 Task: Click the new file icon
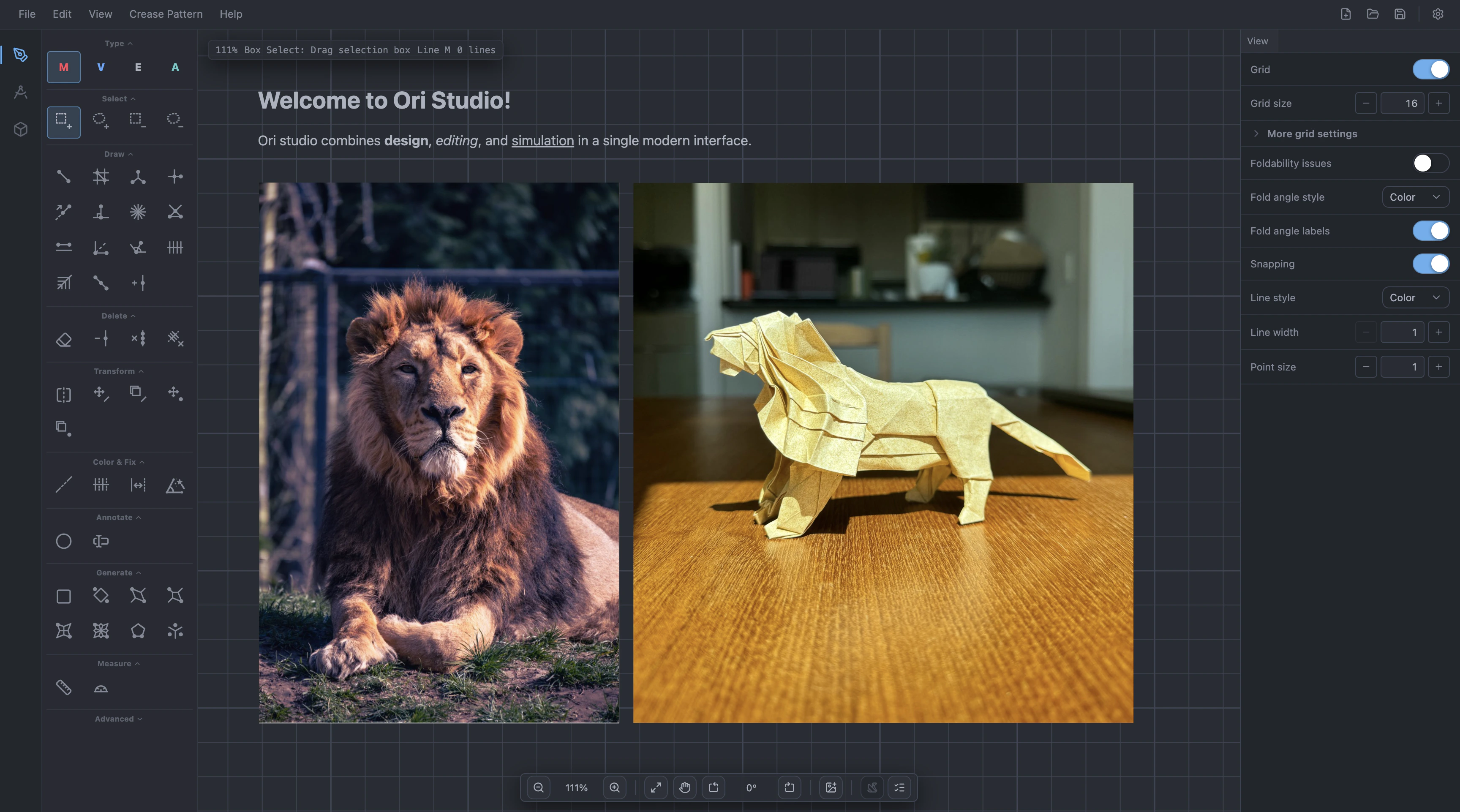[1346, 14]
